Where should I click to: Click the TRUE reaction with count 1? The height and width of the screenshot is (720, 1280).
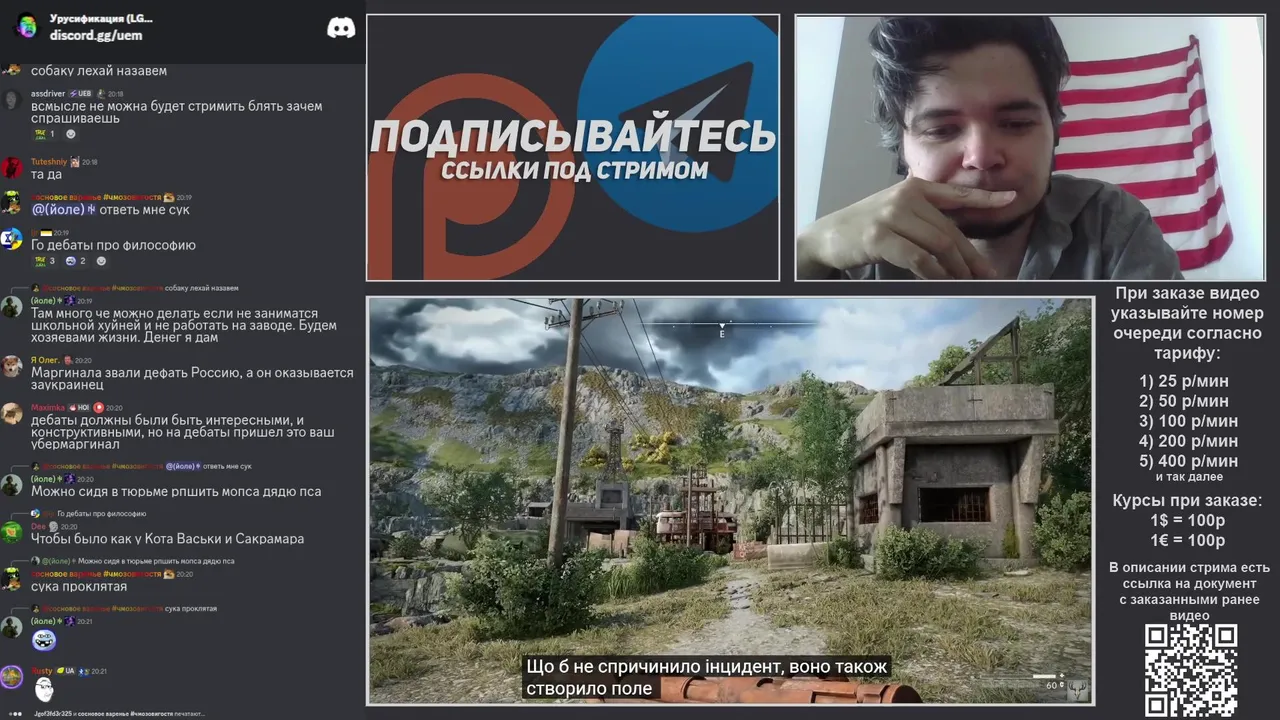click(44, 134)
